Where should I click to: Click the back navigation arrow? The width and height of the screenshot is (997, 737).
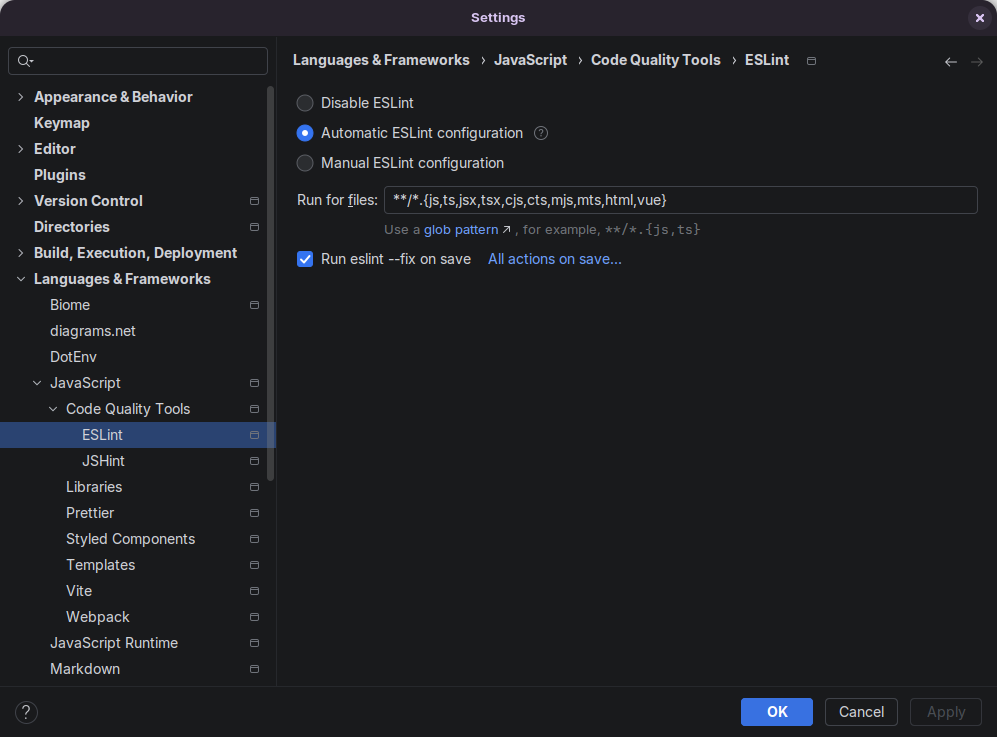950,61
